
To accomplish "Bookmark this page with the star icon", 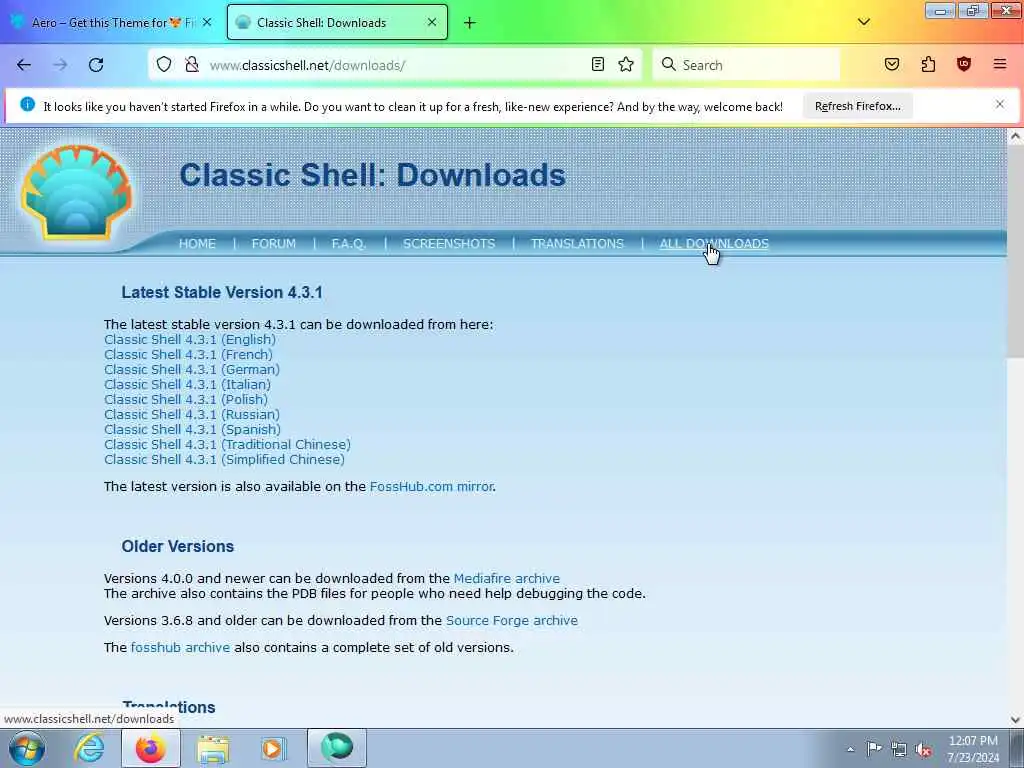I will [x=626, y=64].
